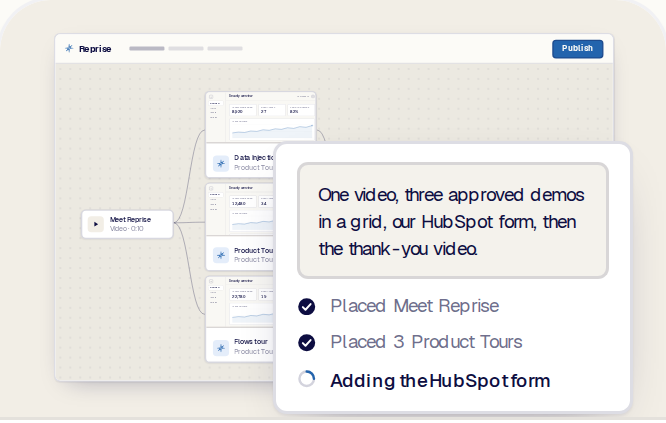Click the Reprise brand name text
The image size is (666, 423).
pos(95,49)
